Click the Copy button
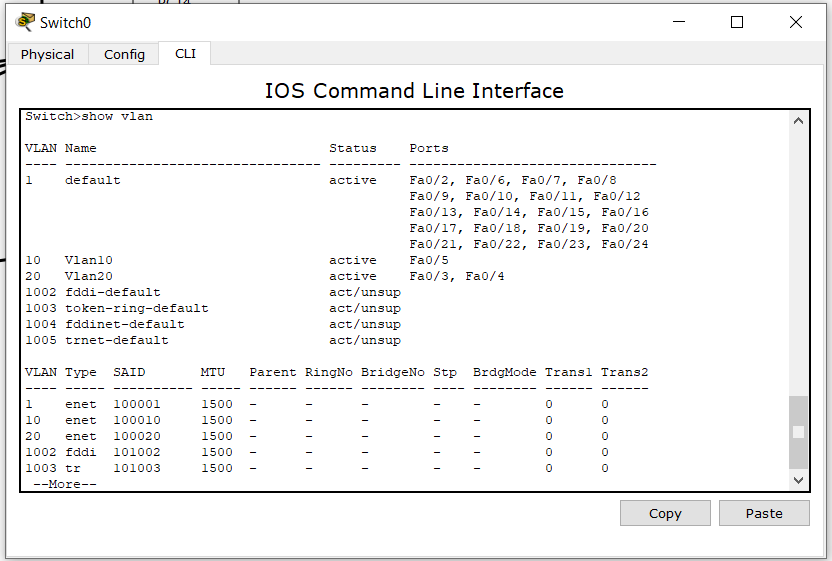Screen dimensions: 832x561 665,513
